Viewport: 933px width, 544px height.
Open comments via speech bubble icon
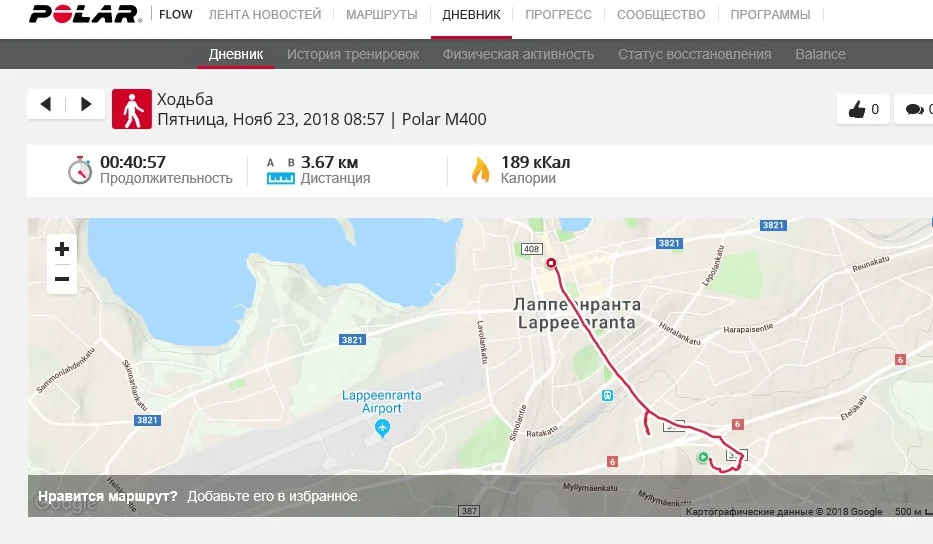click(x=915, y=109)
